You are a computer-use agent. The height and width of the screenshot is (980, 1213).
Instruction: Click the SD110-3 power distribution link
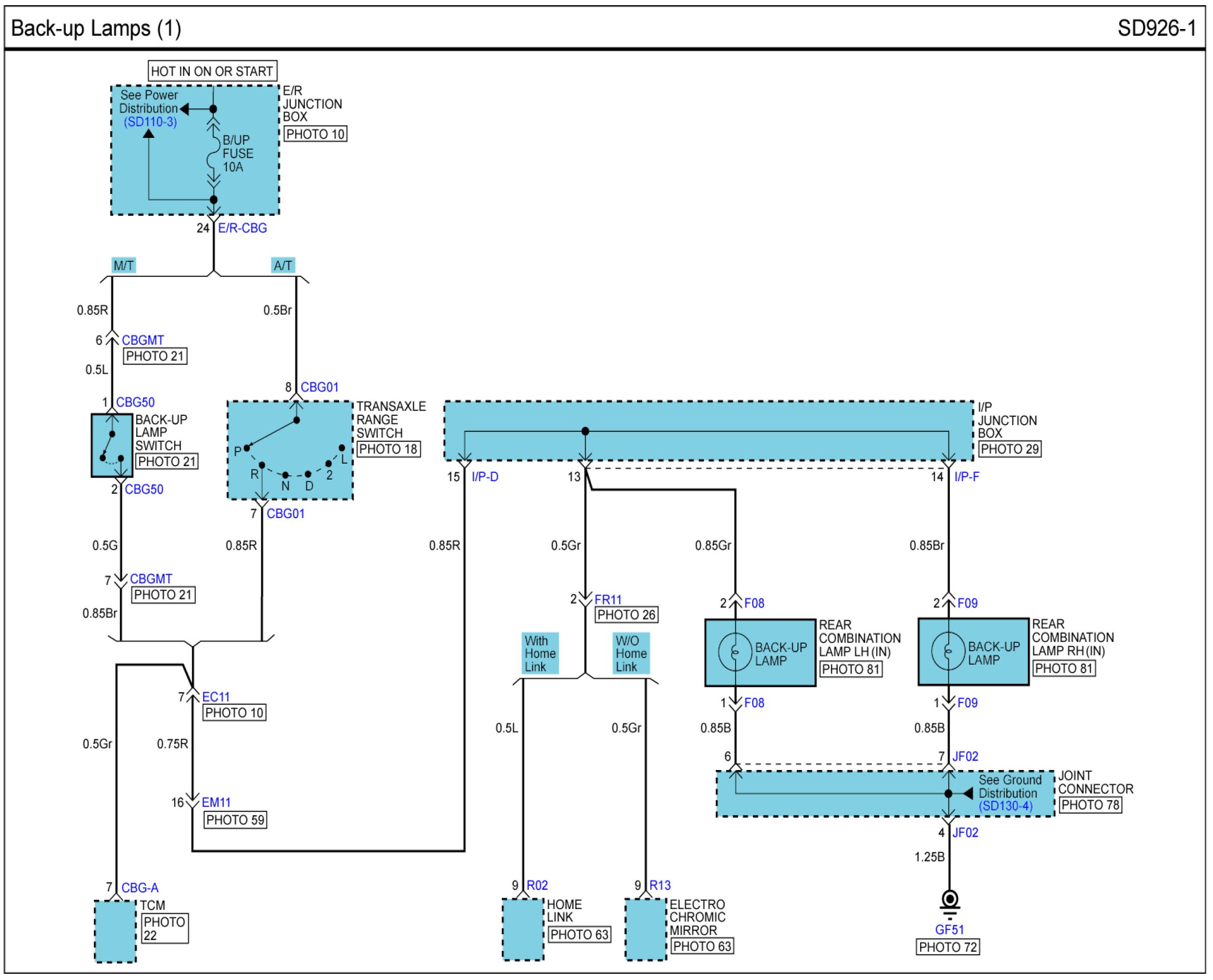tap(150, 122)
